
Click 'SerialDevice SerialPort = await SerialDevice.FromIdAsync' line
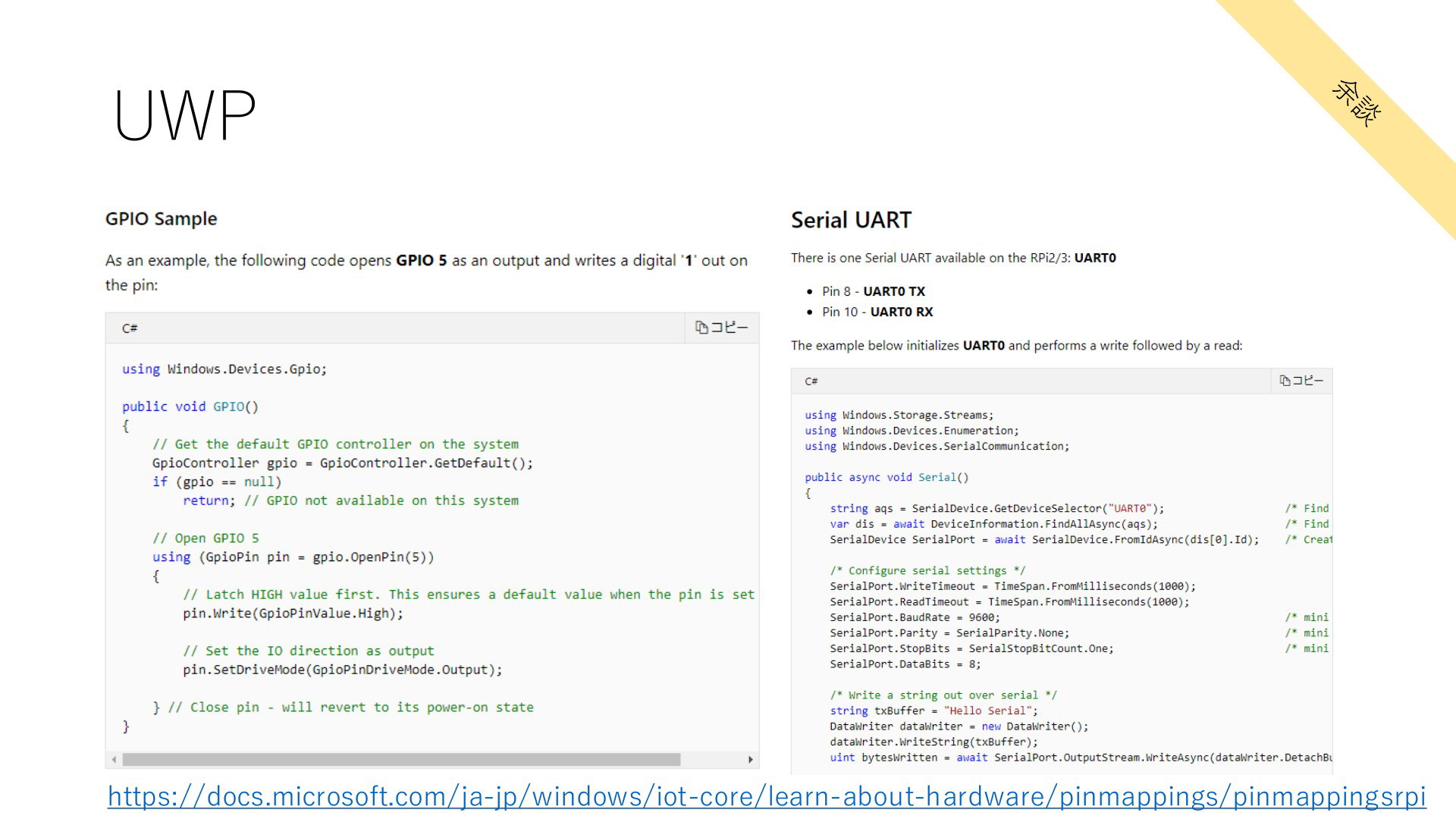1044,539
